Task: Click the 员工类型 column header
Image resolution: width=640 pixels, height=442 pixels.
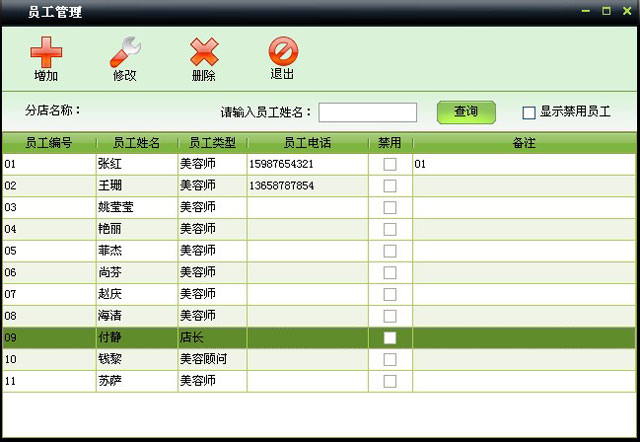Action: point(212,143)
